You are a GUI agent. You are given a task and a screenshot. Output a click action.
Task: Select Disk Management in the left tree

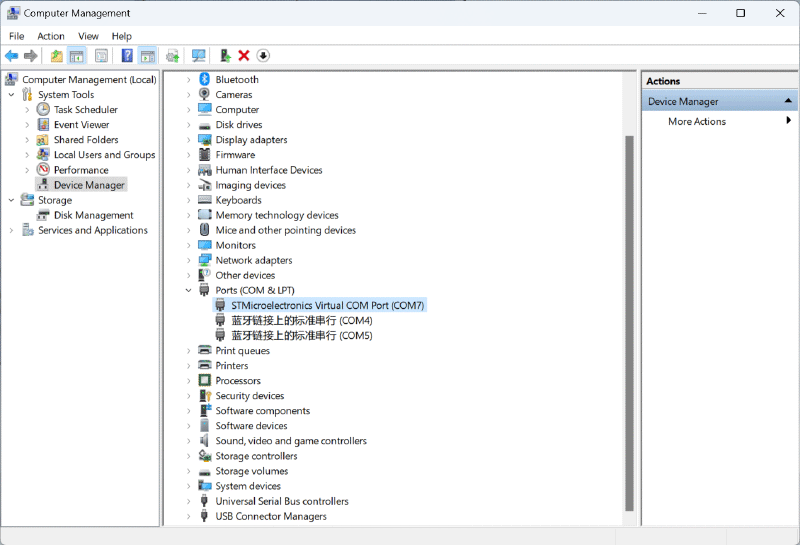[93, 215]
